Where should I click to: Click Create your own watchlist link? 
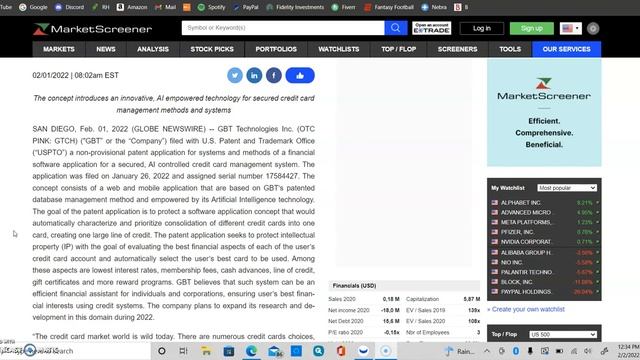coord(528,309)
